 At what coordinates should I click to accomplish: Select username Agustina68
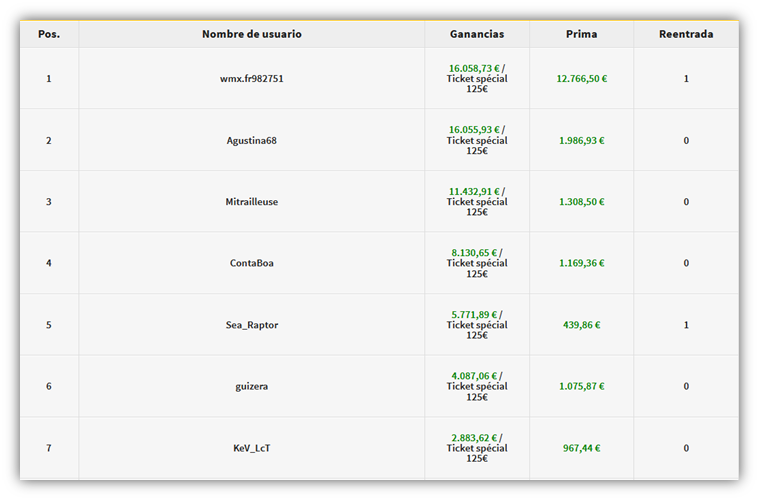[x=251, y=141]
